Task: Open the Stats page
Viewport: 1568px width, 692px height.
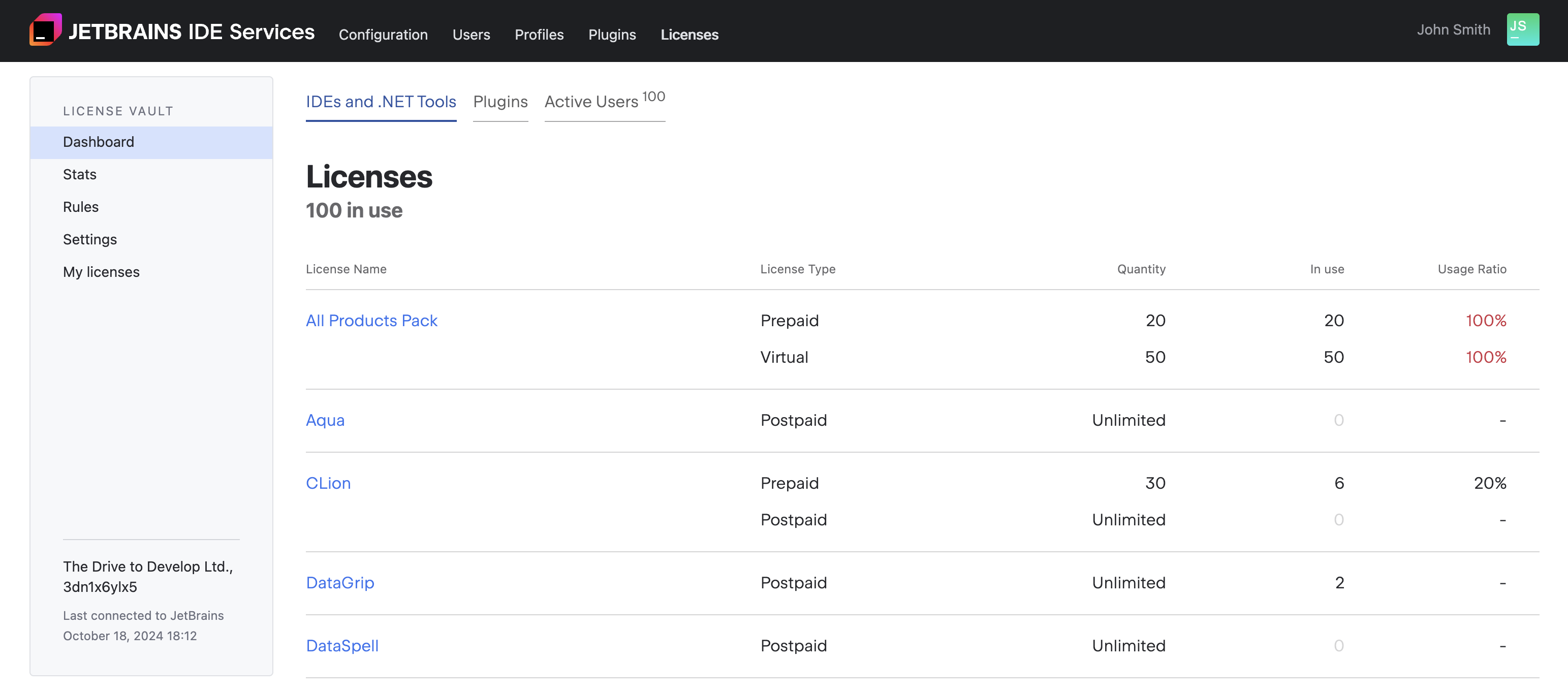Action: coord(79,174)
